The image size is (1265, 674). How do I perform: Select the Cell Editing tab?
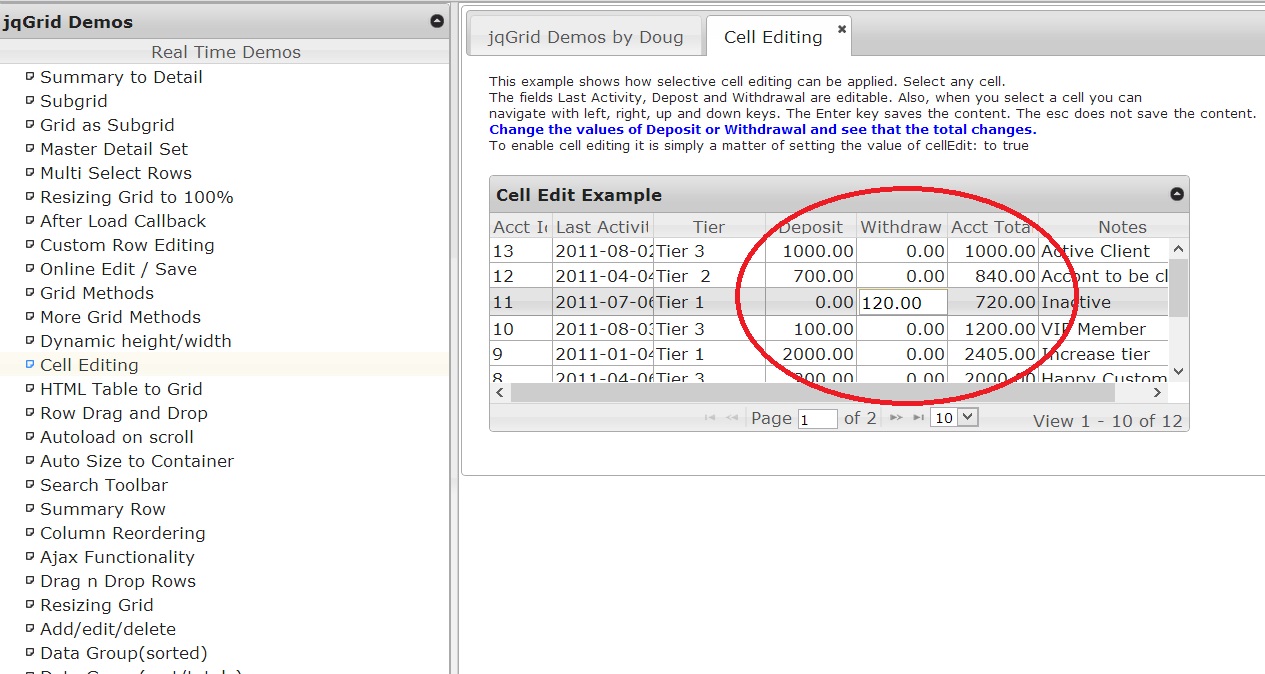pyautogui.click(x=773, y=37)
